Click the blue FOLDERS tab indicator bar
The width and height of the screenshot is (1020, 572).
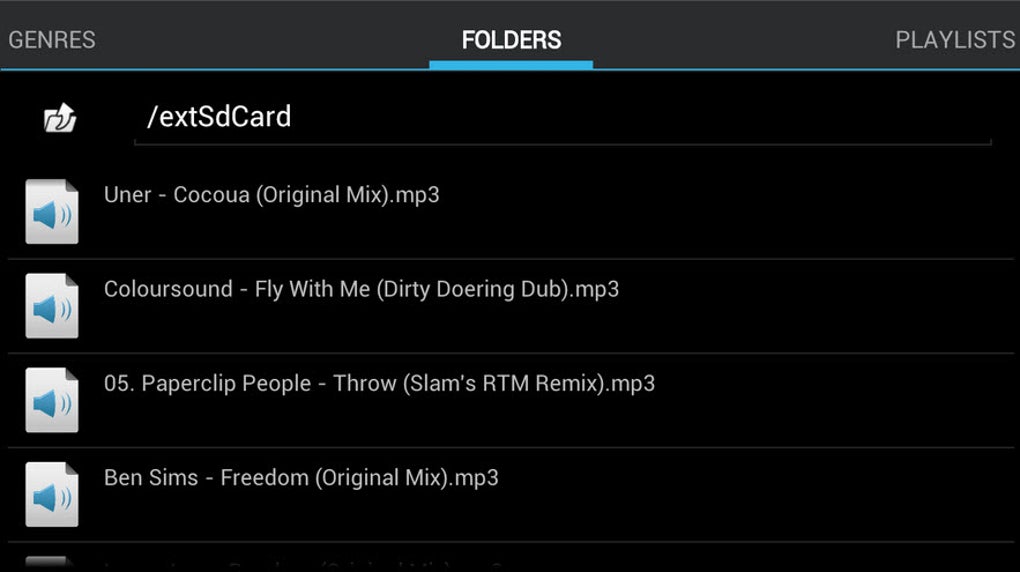tap(511, 64)
